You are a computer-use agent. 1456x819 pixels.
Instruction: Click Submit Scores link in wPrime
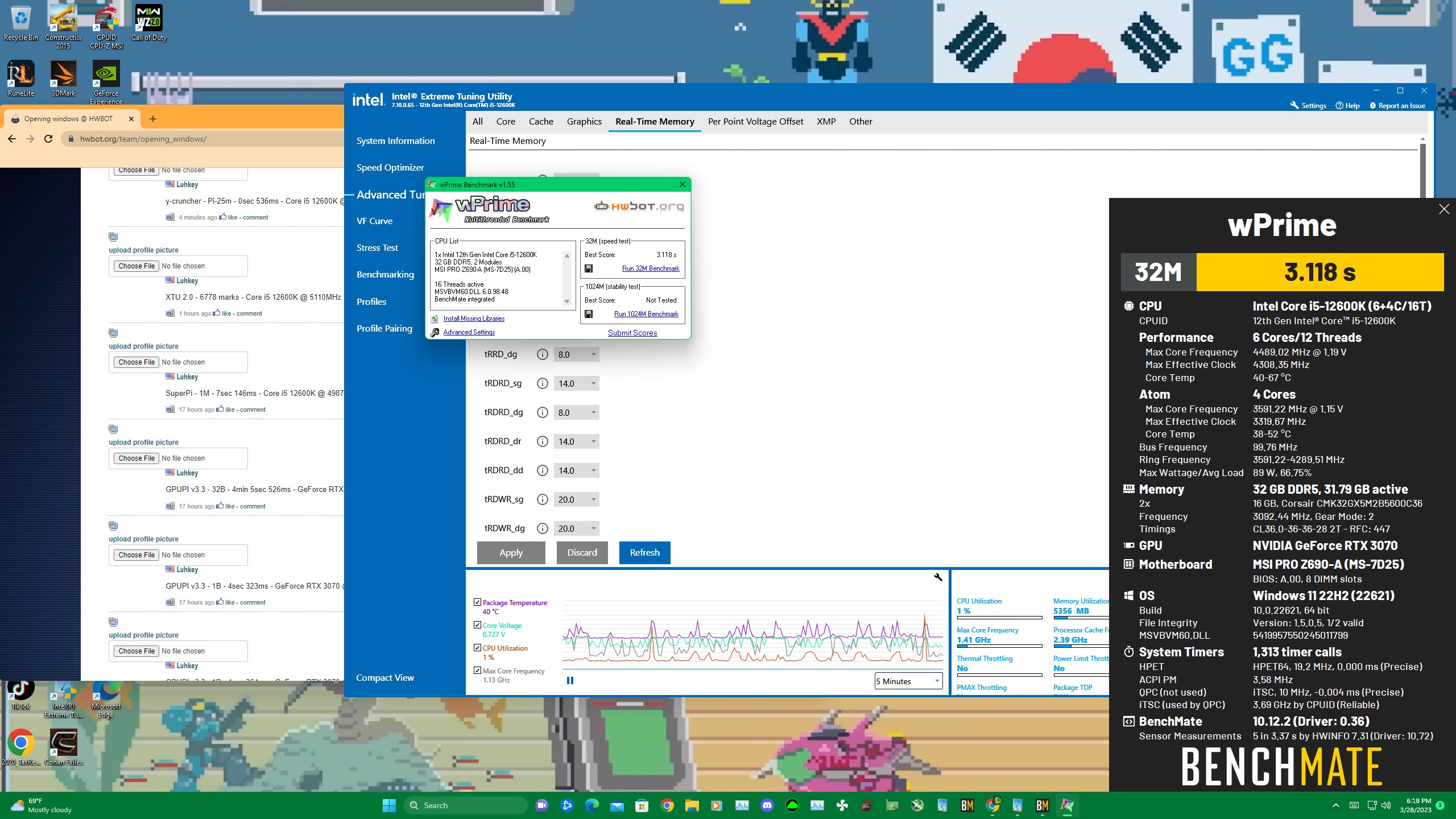(x=632, y=333)
